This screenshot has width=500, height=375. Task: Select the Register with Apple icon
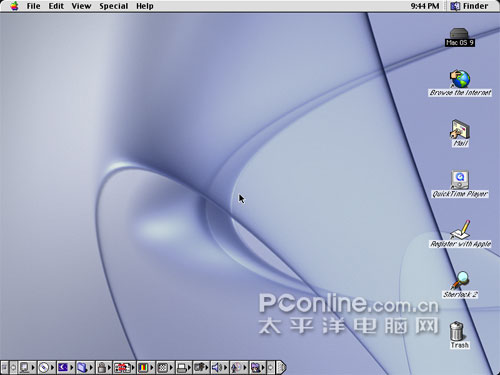point(460,234)
